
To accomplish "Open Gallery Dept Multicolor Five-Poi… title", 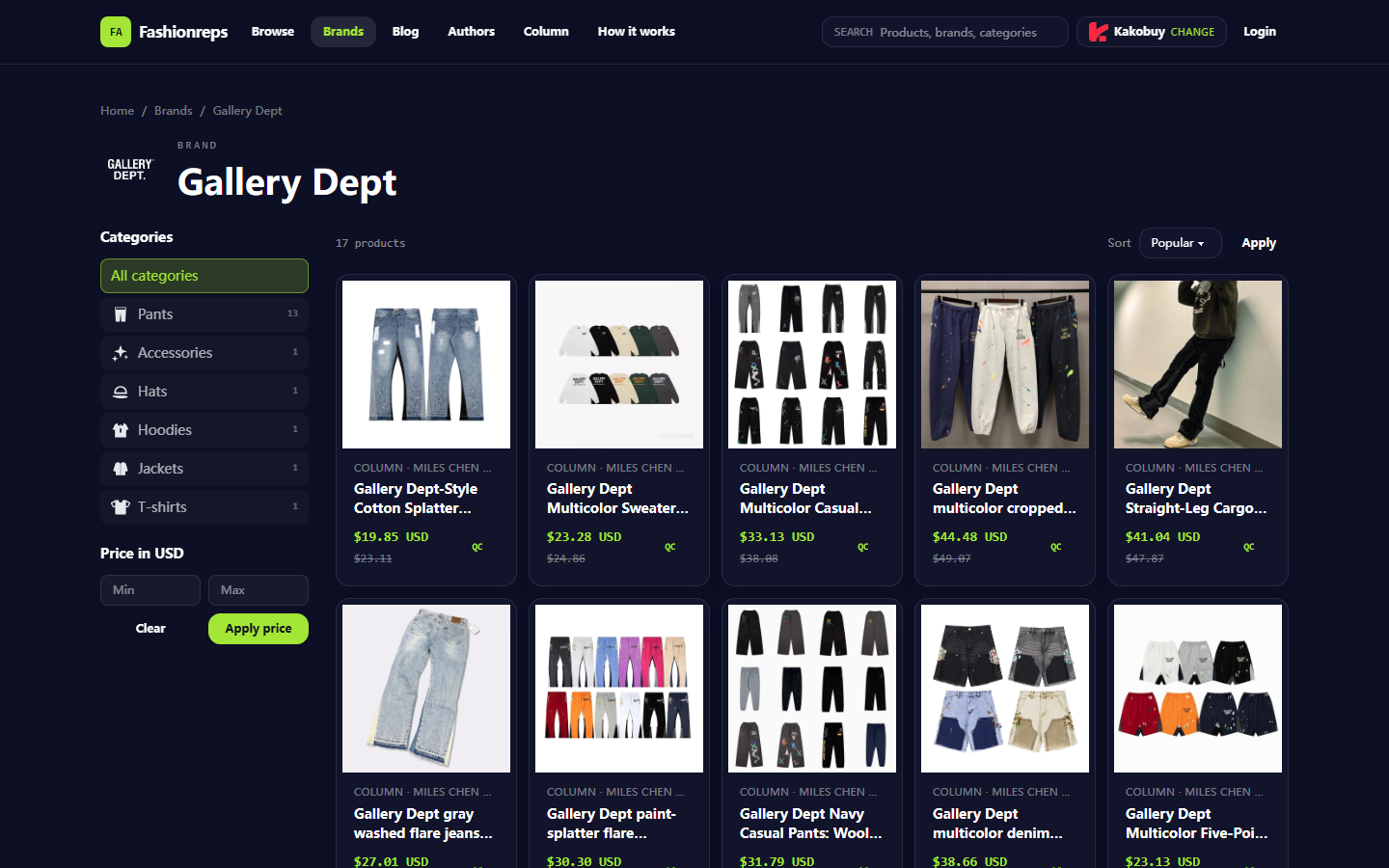I will pos(1197,824).
